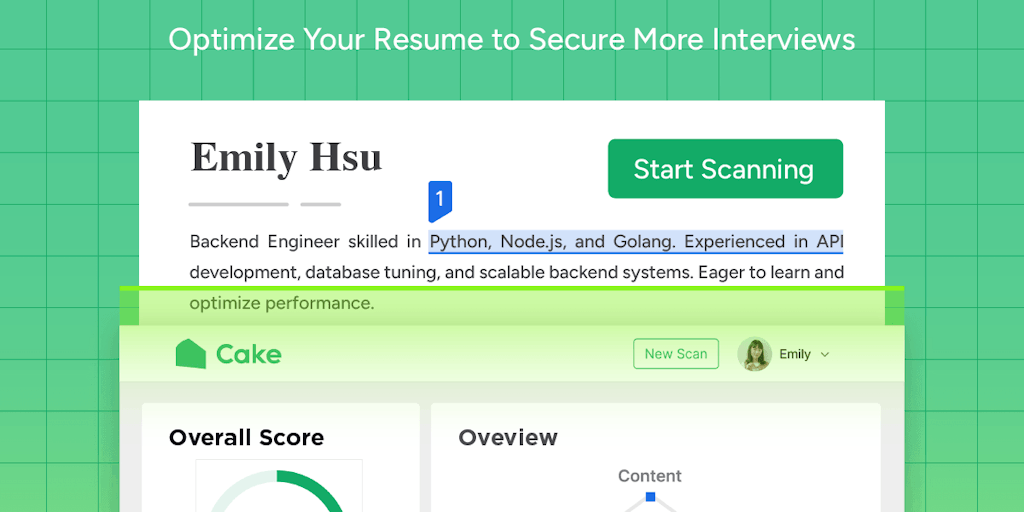Click the "Optimize Your Resume" headline text

pos(511,39)
